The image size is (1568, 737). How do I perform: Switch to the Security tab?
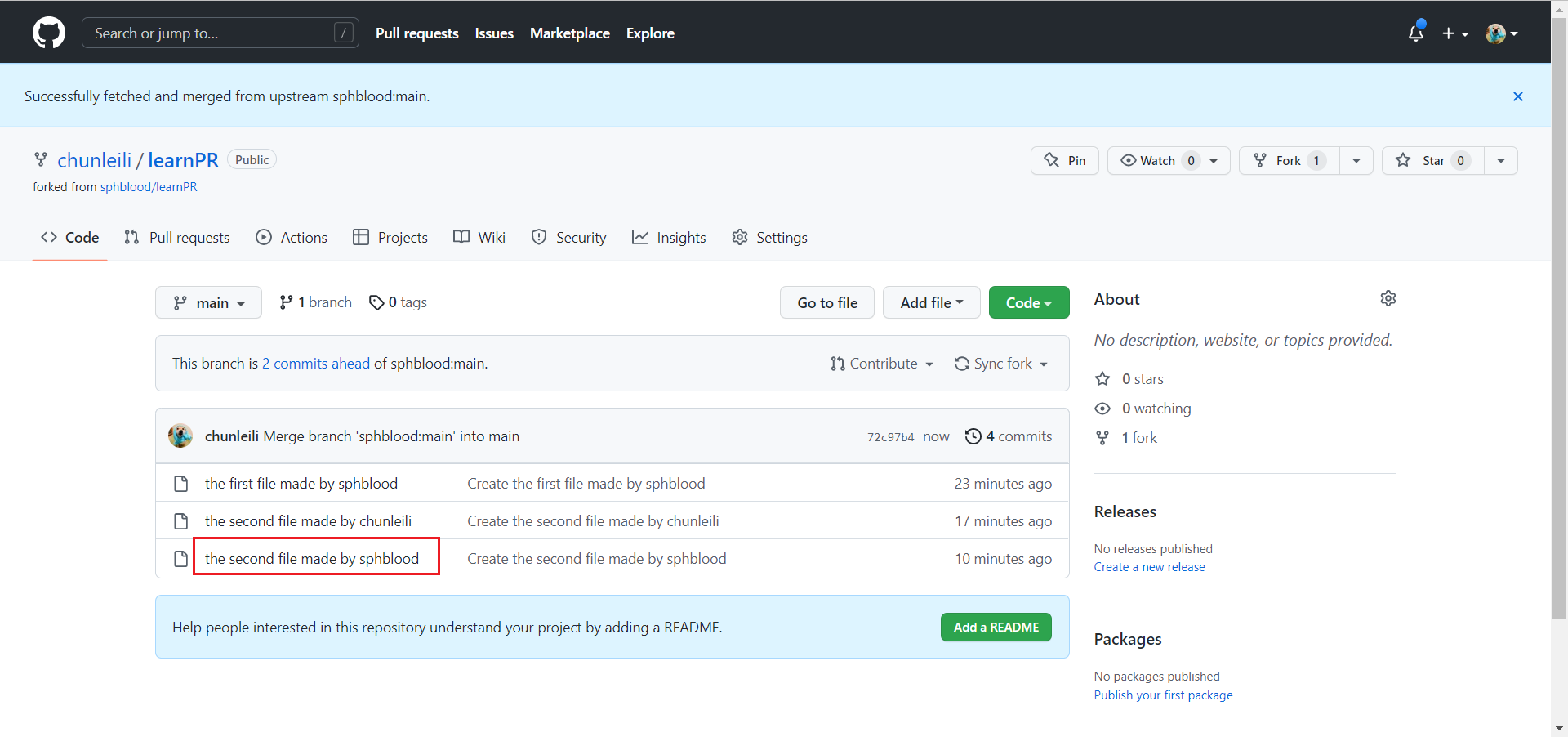click(x=569, y=238)
